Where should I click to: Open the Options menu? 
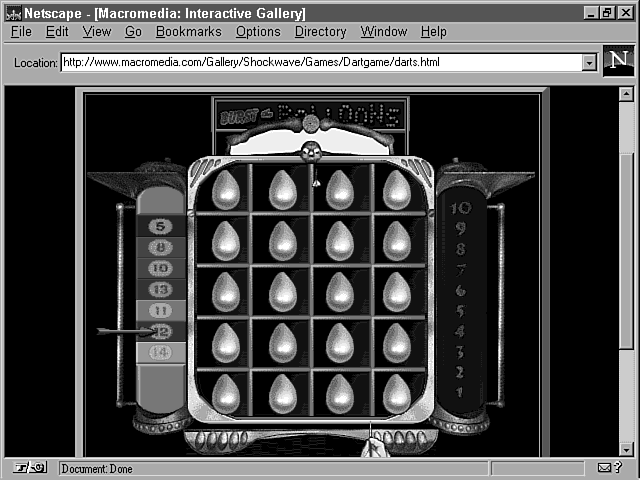point(258,32)
